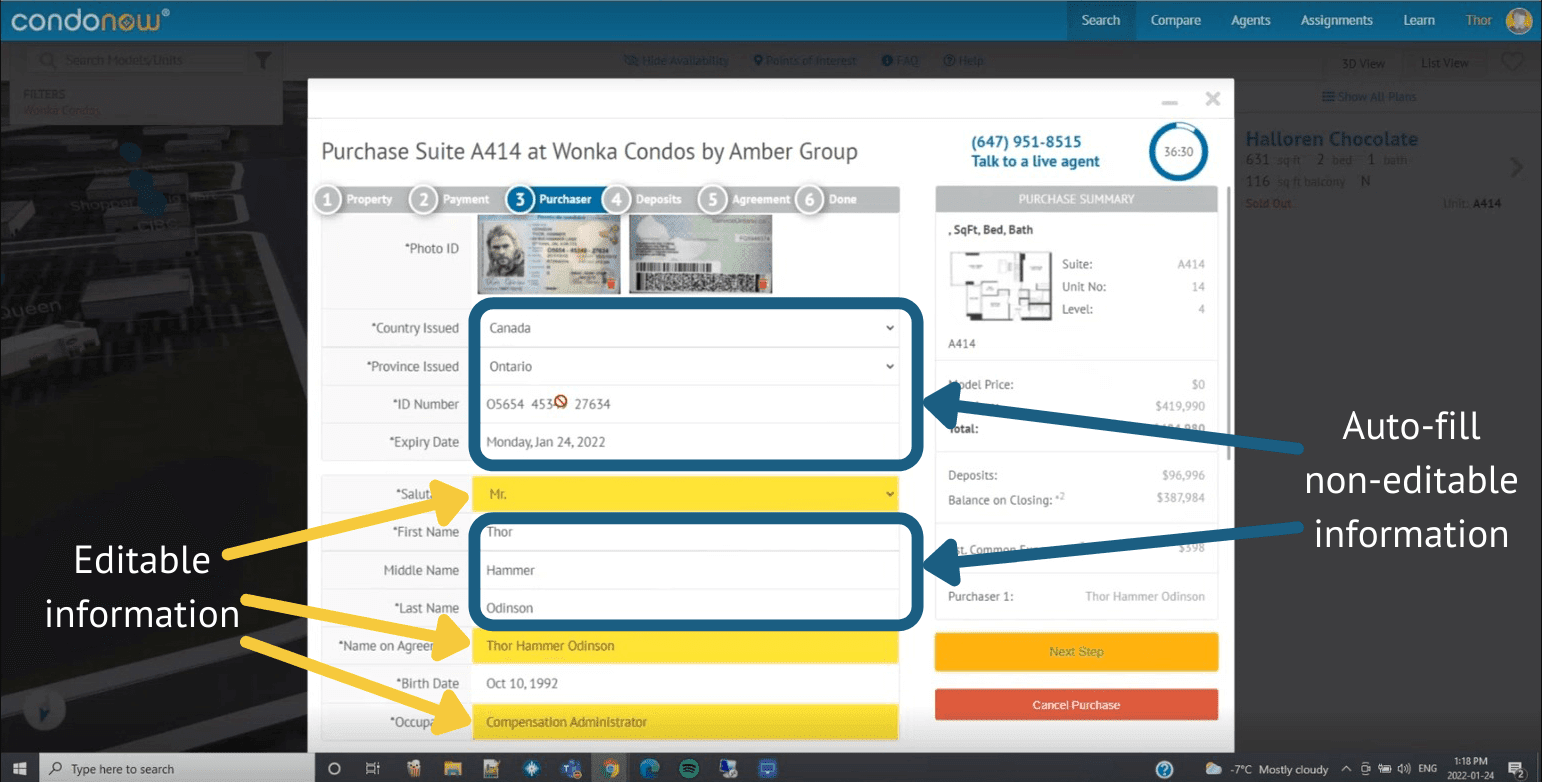Screen dimensions: 1542x782
Task: Go to step 5 Agreement
Action: click(746, 199)
